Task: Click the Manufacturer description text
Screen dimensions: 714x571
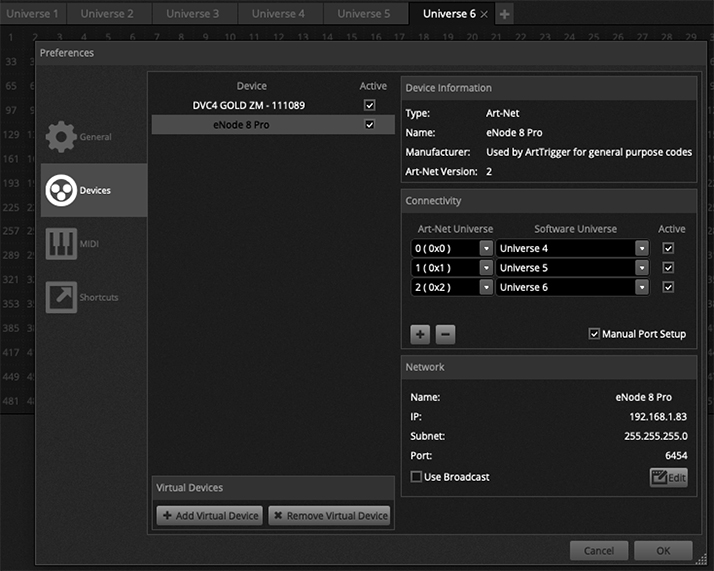Action: click(x=589, y=152)
